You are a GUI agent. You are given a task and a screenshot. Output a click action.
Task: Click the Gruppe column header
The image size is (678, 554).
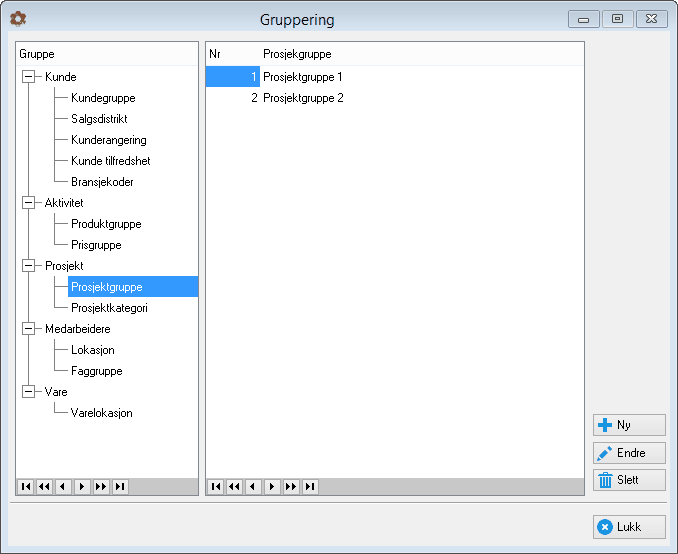pyautogui.click(x=107, y=54)
